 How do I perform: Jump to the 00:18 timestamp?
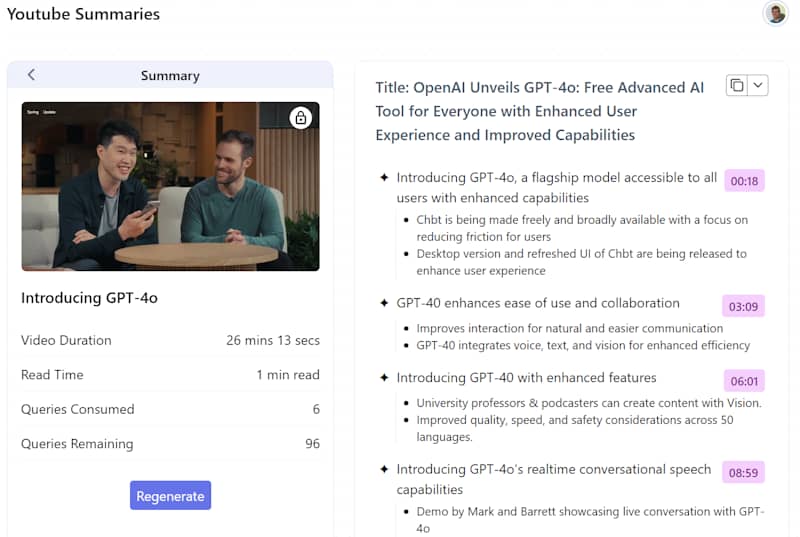(x=744, y=181)
